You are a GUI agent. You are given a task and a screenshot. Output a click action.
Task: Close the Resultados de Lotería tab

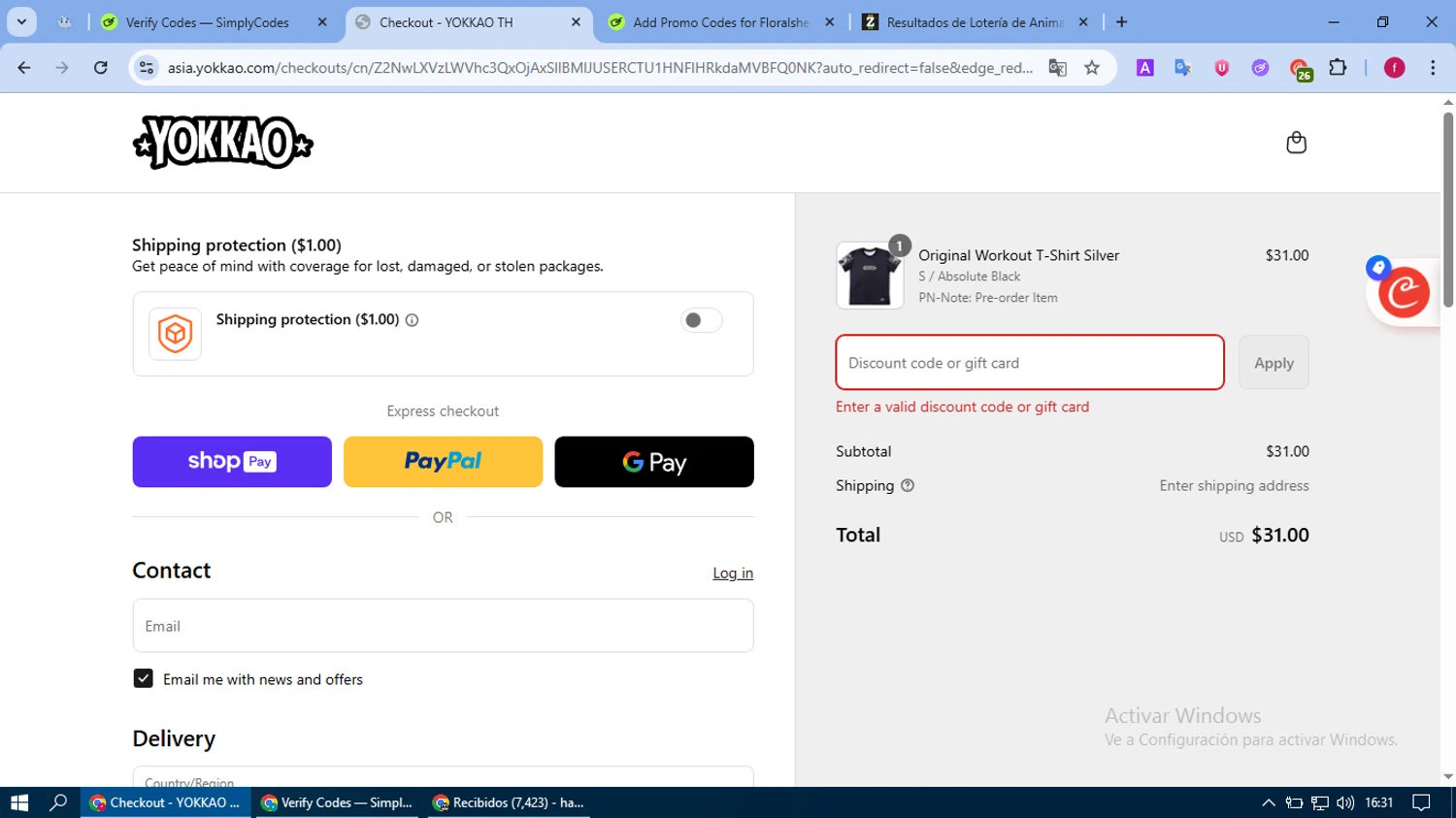click(1083, 21)
